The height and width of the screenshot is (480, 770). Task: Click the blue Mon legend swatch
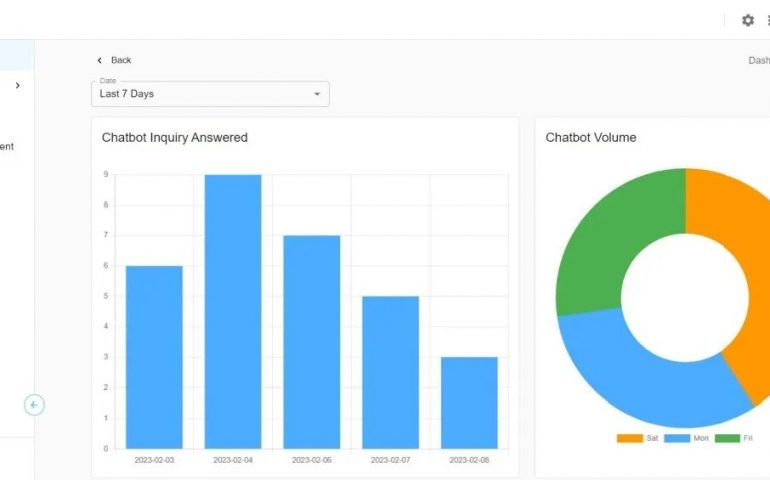pyautogui.click(x=677, y=438)
